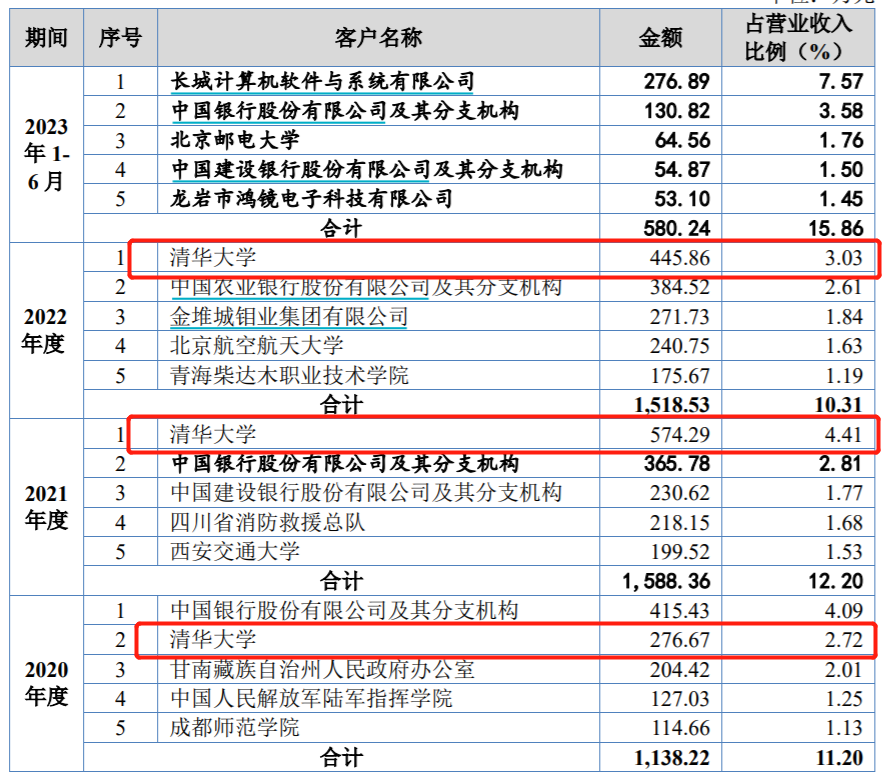Screen dimensions: 886x779
Task: Click the amount 445.86
Action: 679,258
